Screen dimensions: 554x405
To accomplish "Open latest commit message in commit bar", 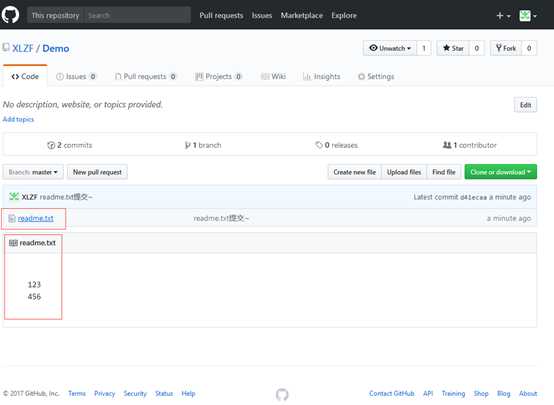I will click(66, 197).
